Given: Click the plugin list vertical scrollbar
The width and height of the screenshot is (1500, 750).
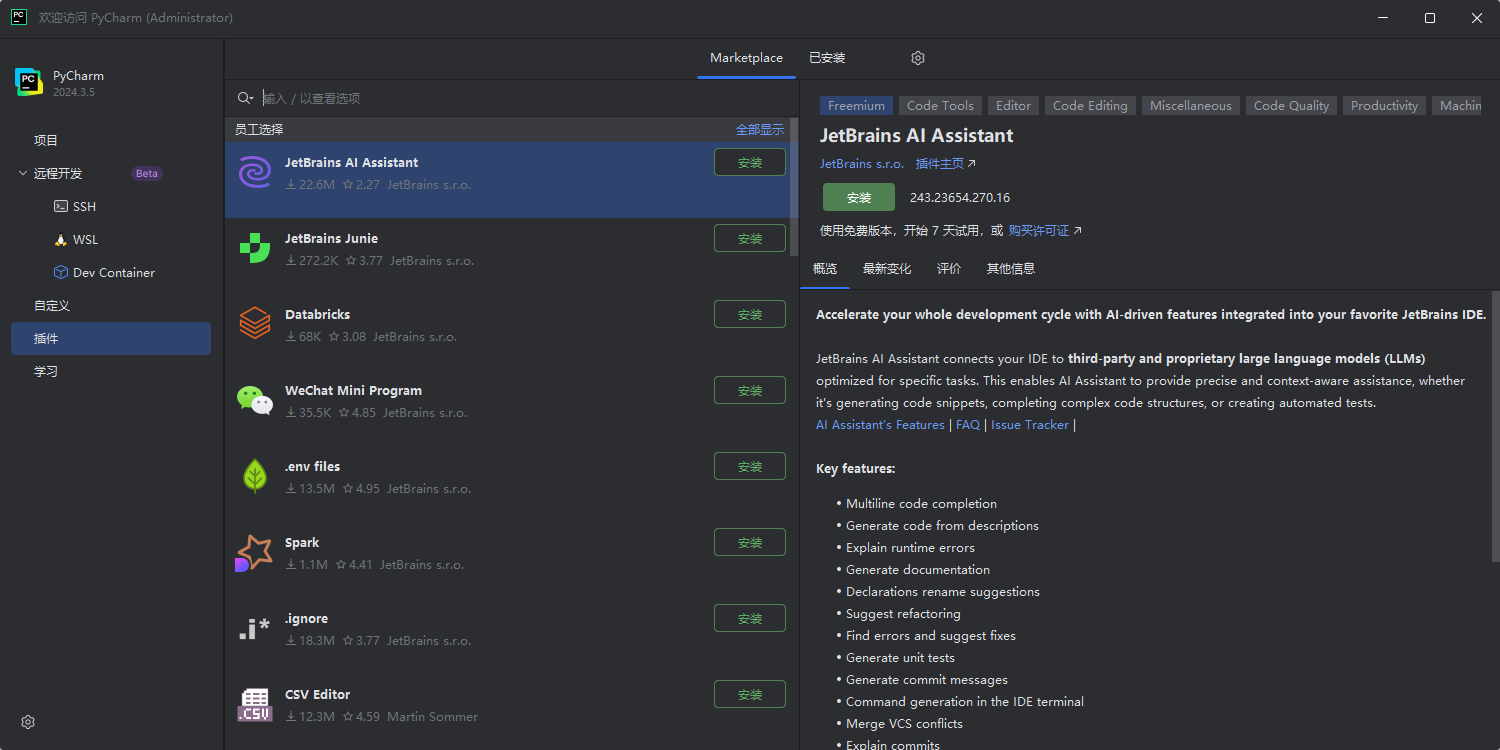Looking at the screenshot, I should [x=794, y=190].
